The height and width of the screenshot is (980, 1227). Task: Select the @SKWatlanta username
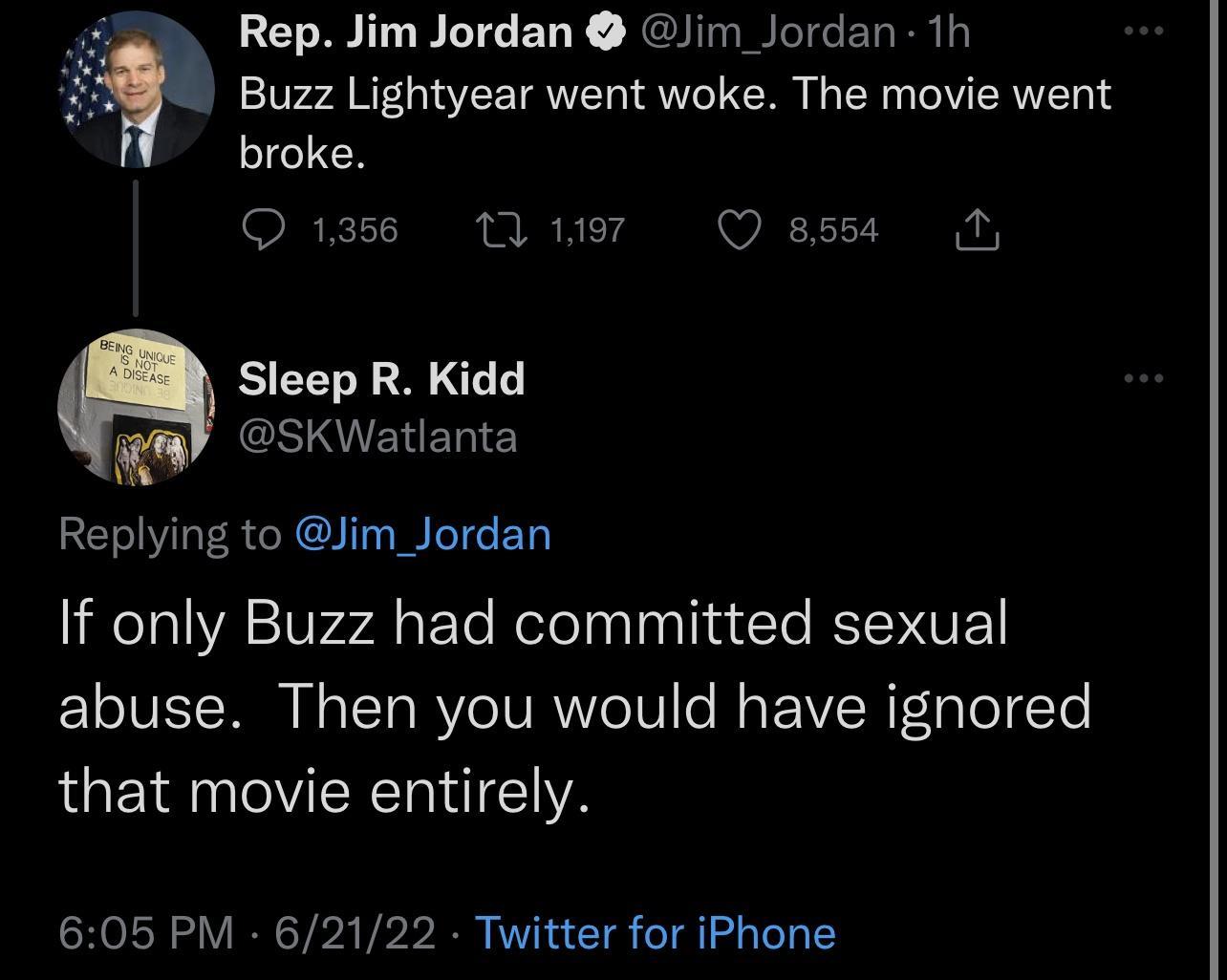pos(378,436)
